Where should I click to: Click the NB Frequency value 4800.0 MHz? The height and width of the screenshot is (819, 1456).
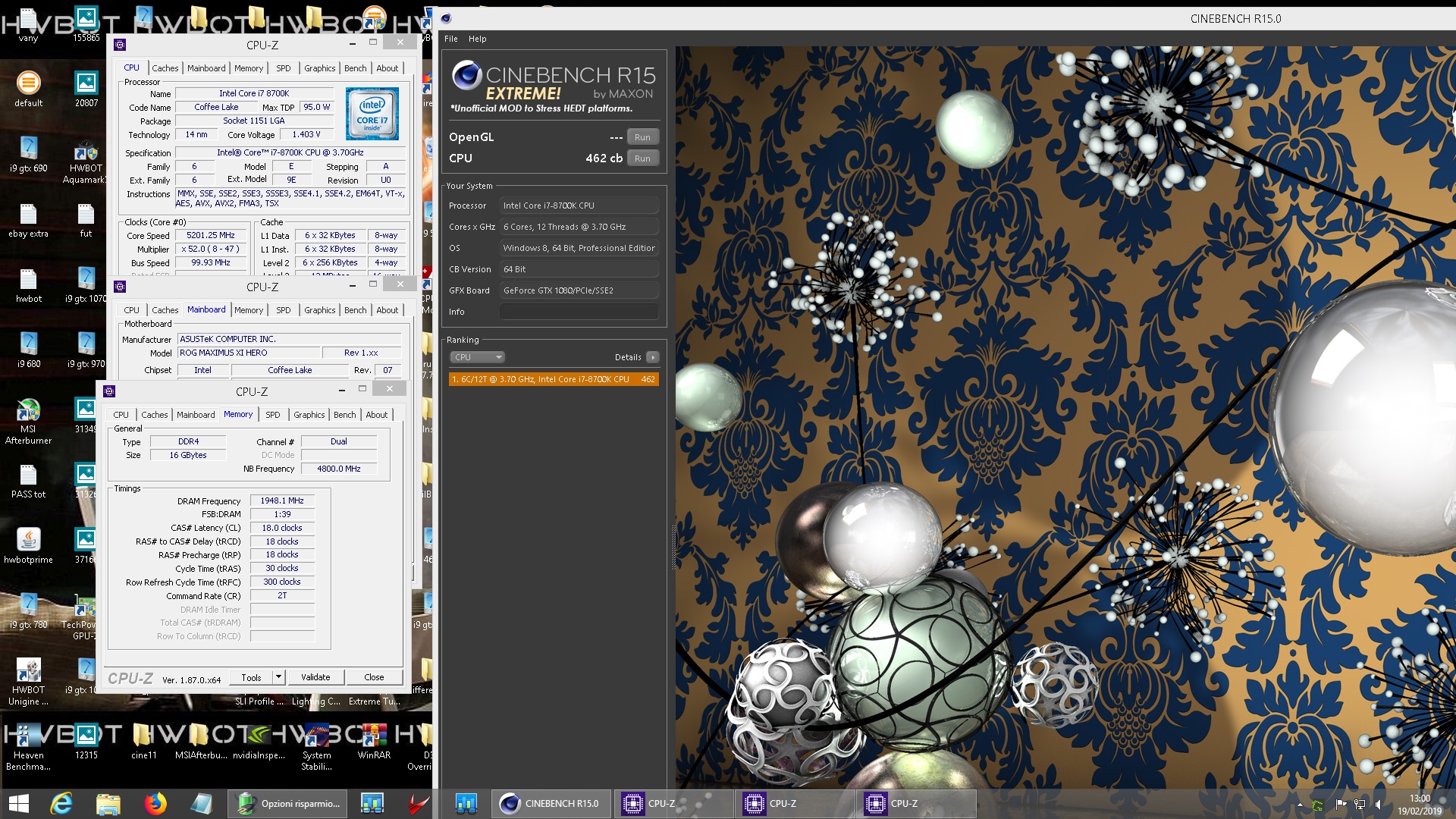coord(338,469)
